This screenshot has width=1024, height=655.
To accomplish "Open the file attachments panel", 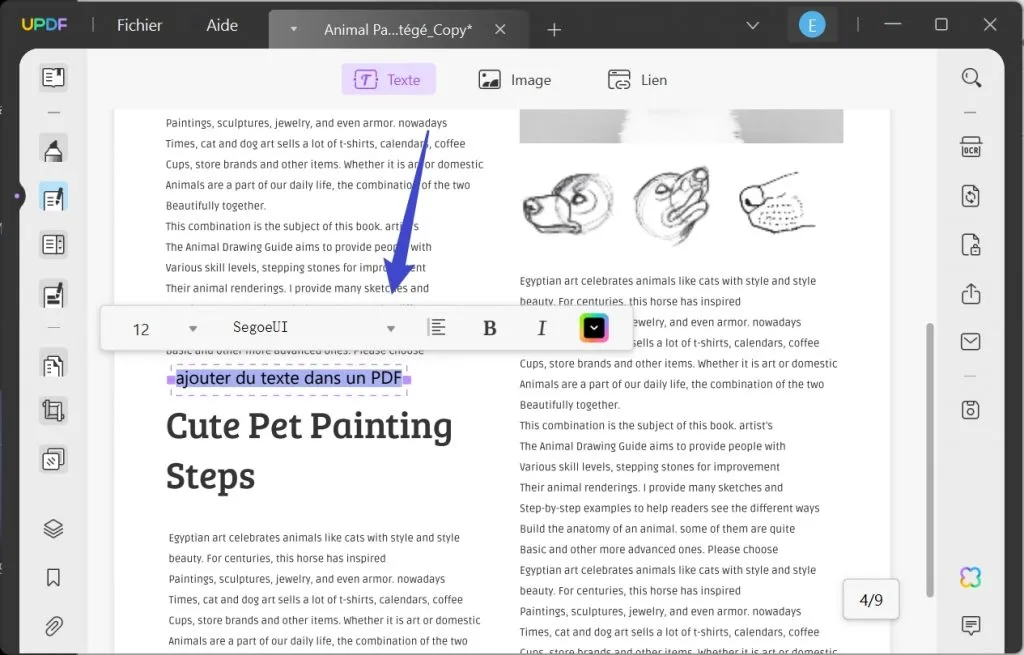I will 53,625.
